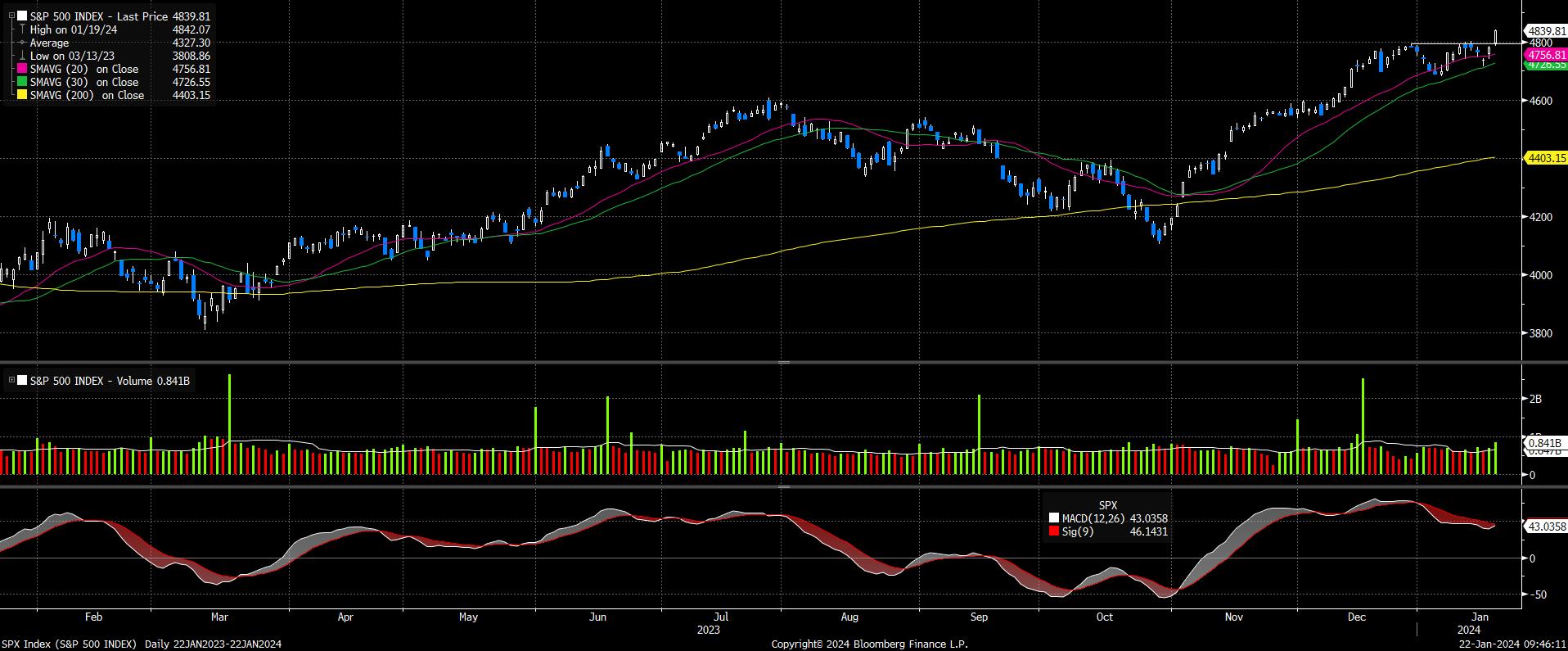The height and width of the screenshot is (651, 1568).
Task: Click the 'Oct' month label on time axis
Action: (1105, 617)
